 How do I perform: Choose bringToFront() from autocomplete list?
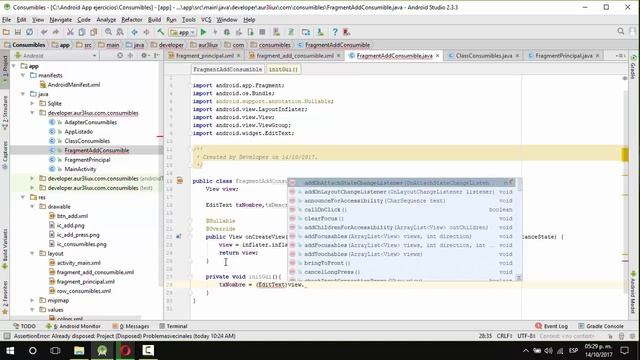click(402, 263)
